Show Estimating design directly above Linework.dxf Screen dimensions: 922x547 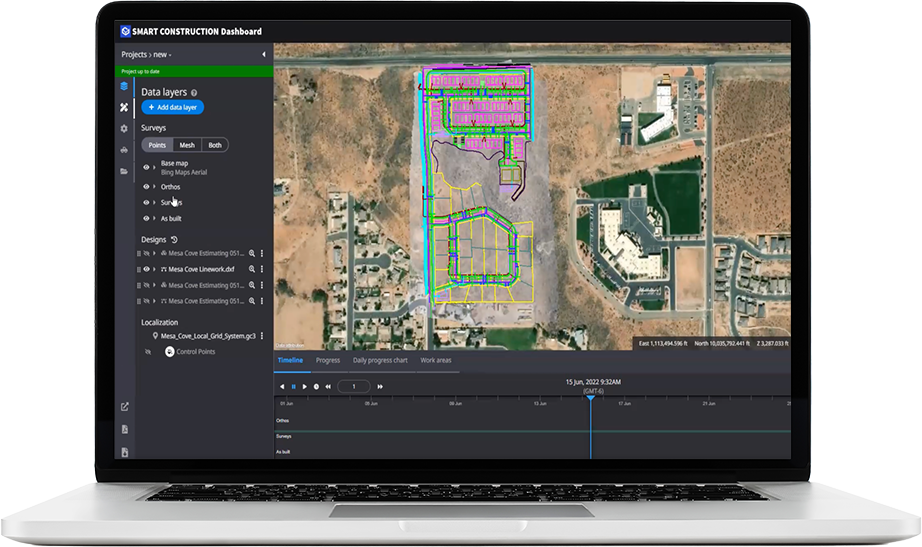(146, 254)
